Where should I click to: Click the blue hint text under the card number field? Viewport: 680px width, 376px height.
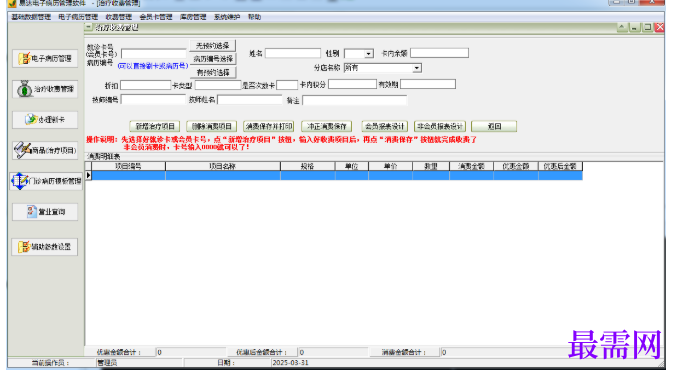click(153, 66)
